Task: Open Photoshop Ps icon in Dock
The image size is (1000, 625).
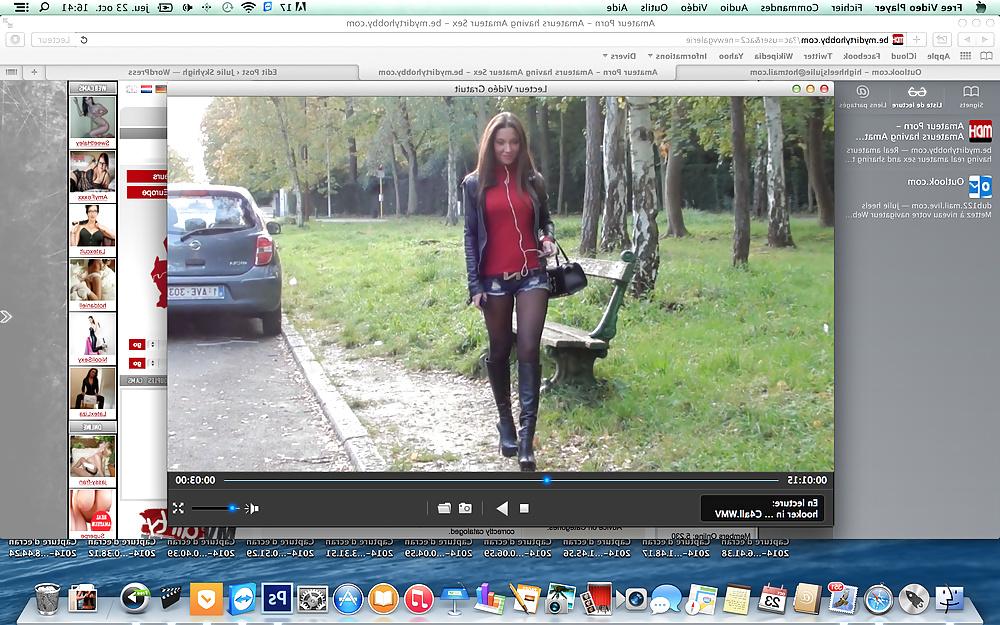Action: (x=277, y=598)
